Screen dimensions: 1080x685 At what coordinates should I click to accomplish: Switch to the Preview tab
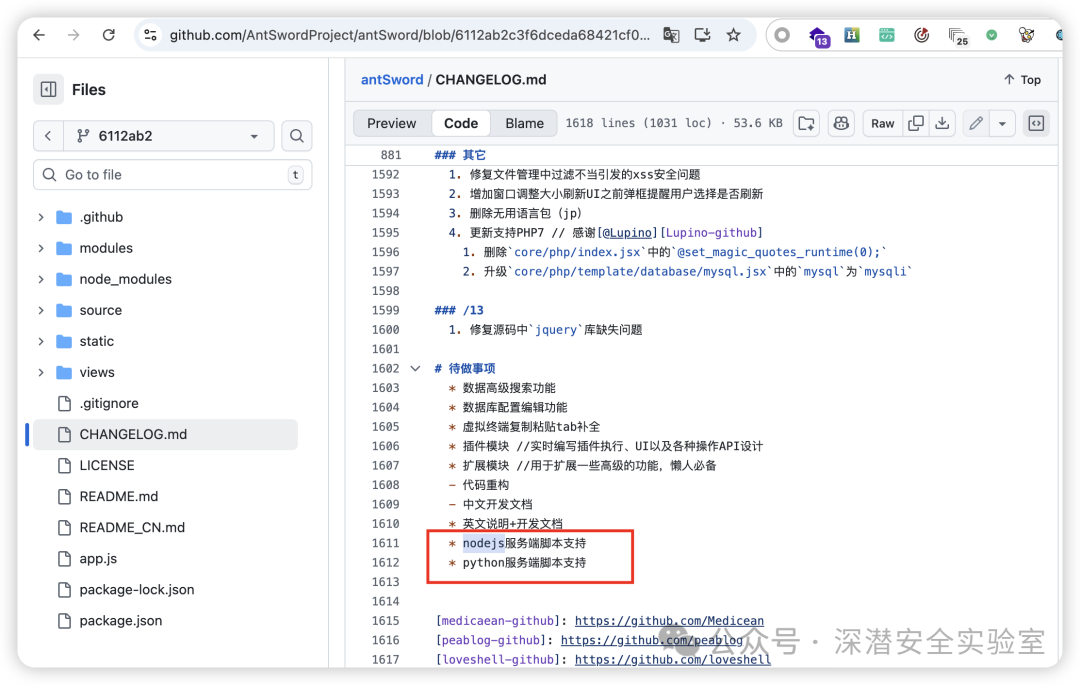[391, 123]
